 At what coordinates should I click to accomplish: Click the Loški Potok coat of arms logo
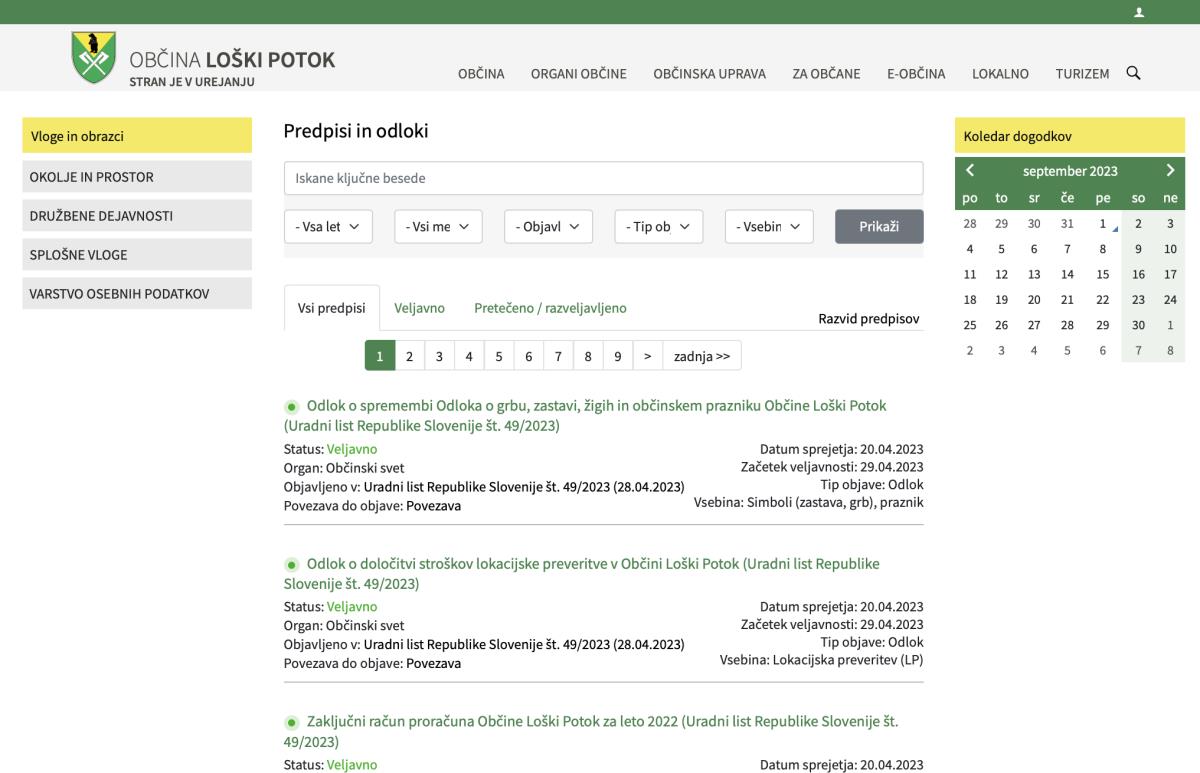point(94,58)
